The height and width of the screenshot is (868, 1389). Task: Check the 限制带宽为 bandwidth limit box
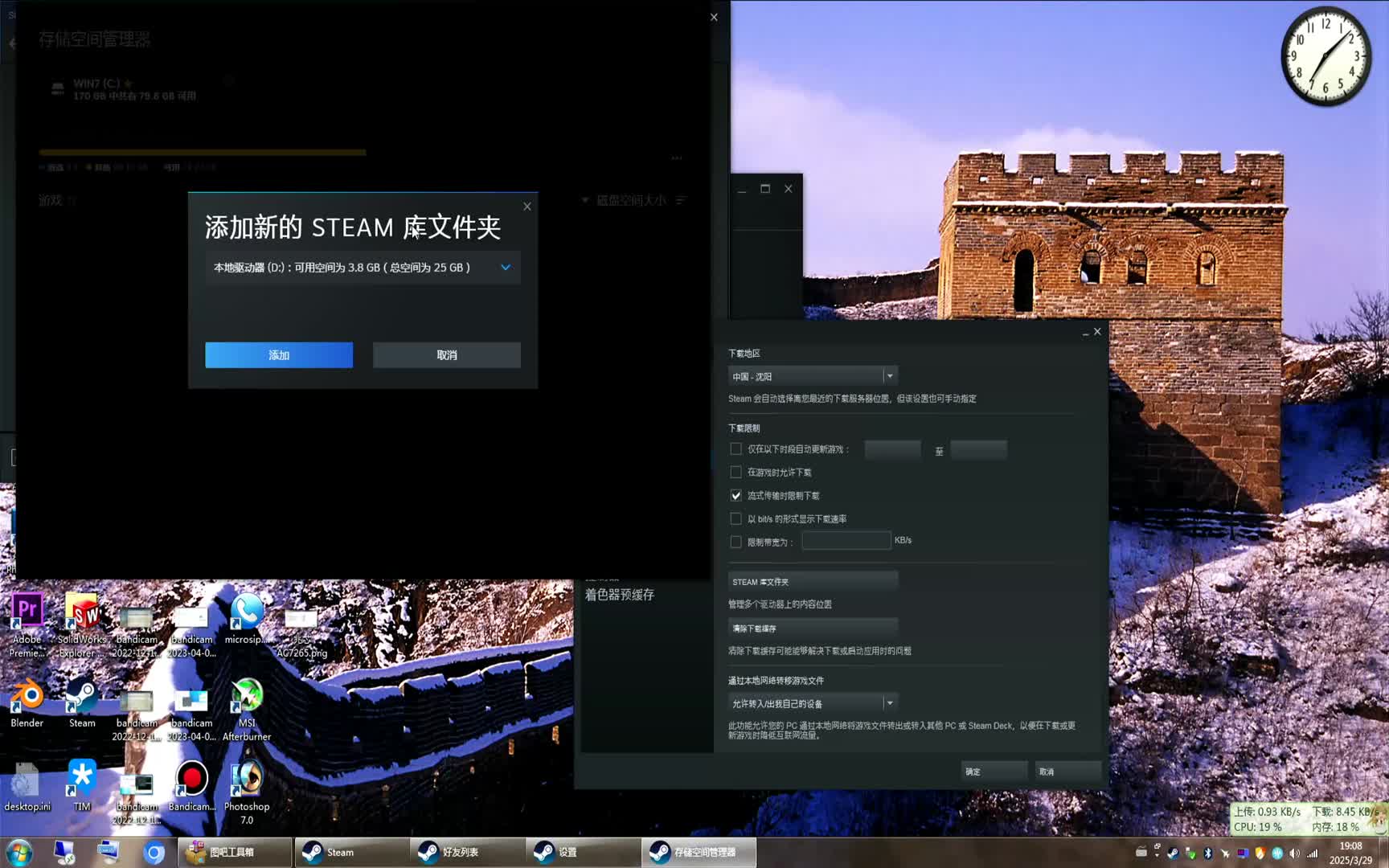[735, 542]
